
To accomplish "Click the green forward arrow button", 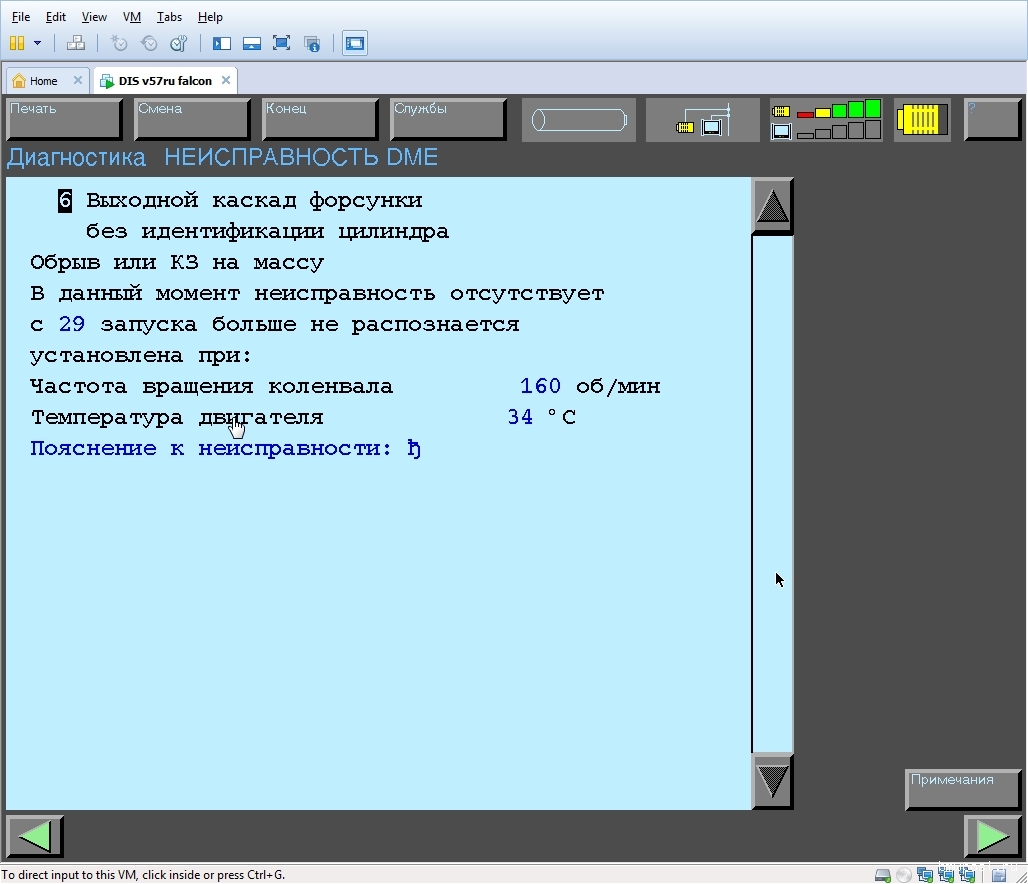I will coord(992,837).
